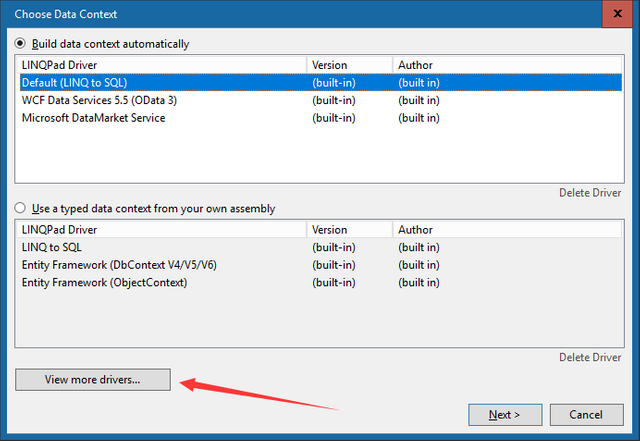Pick LINQ to SQL in typed context list
This screenshot has height=441, width=640.
point(320,247)
